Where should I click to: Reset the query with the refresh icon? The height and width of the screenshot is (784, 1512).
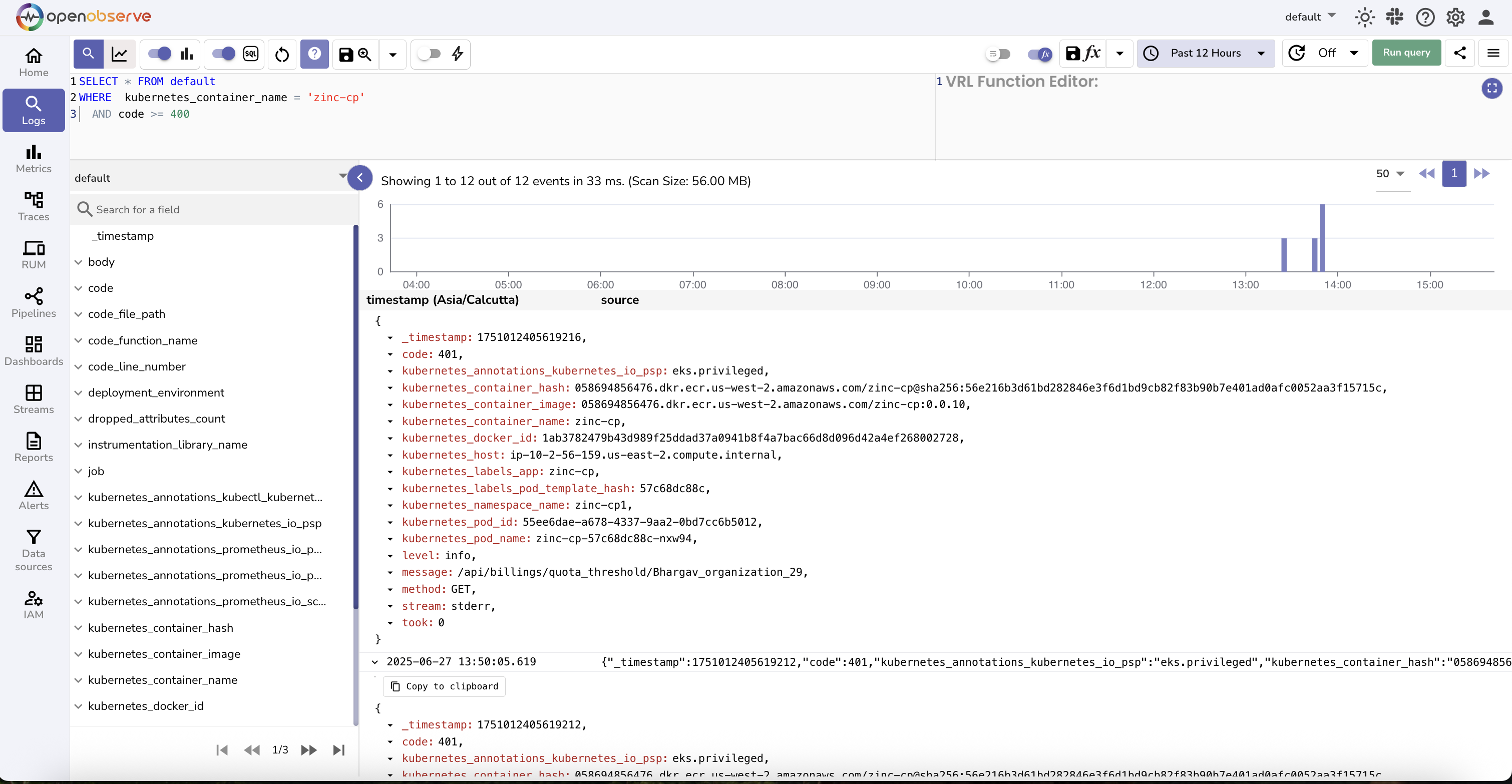click(282, 54)
